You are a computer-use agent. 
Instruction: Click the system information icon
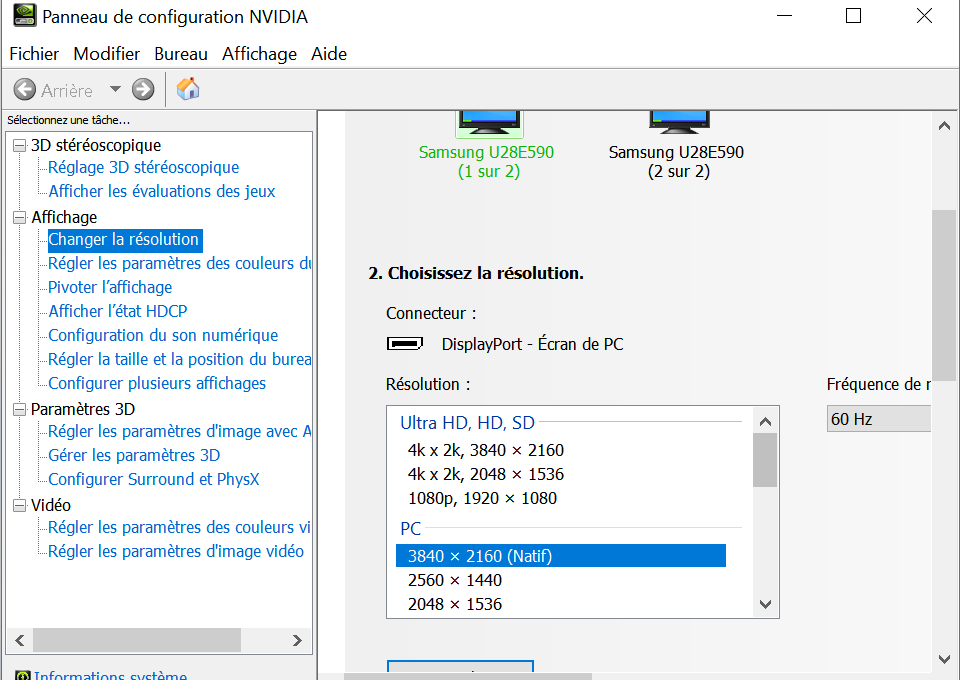tap(23, 676)
